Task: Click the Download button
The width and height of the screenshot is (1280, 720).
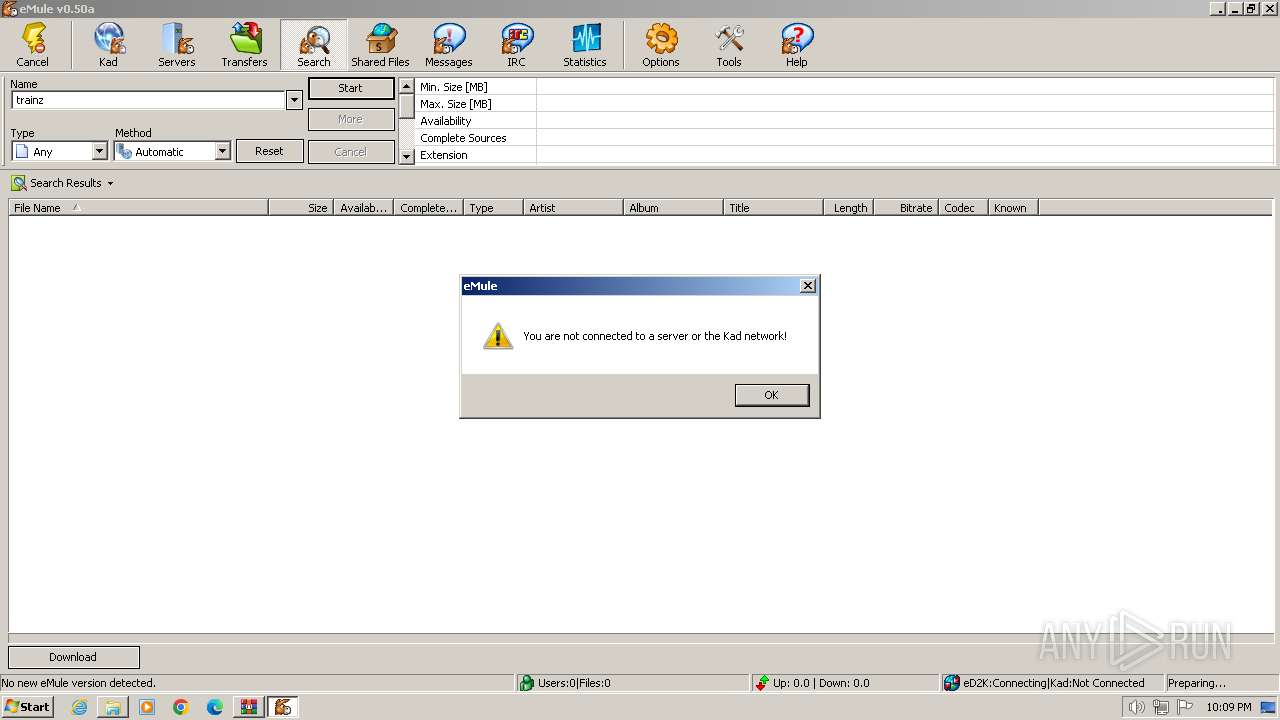Action: click(x=73, y=657)
